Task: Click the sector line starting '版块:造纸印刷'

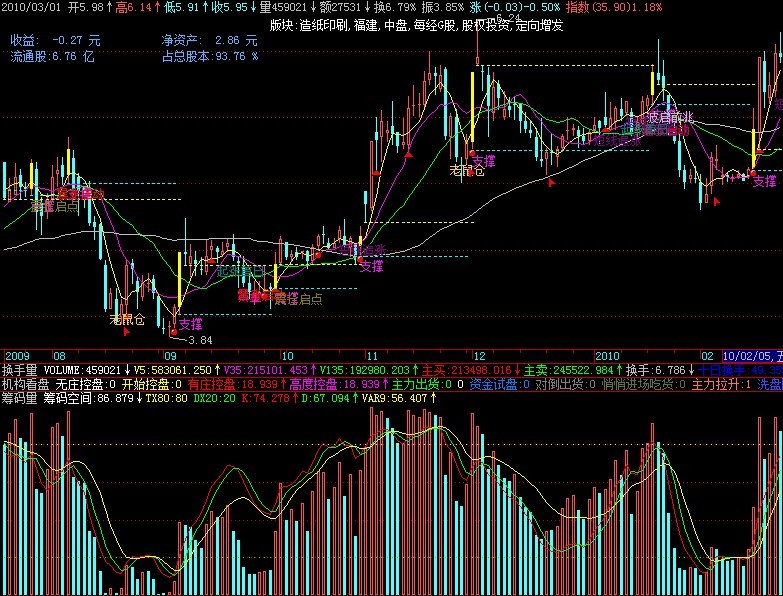Action: coord(416,25)
